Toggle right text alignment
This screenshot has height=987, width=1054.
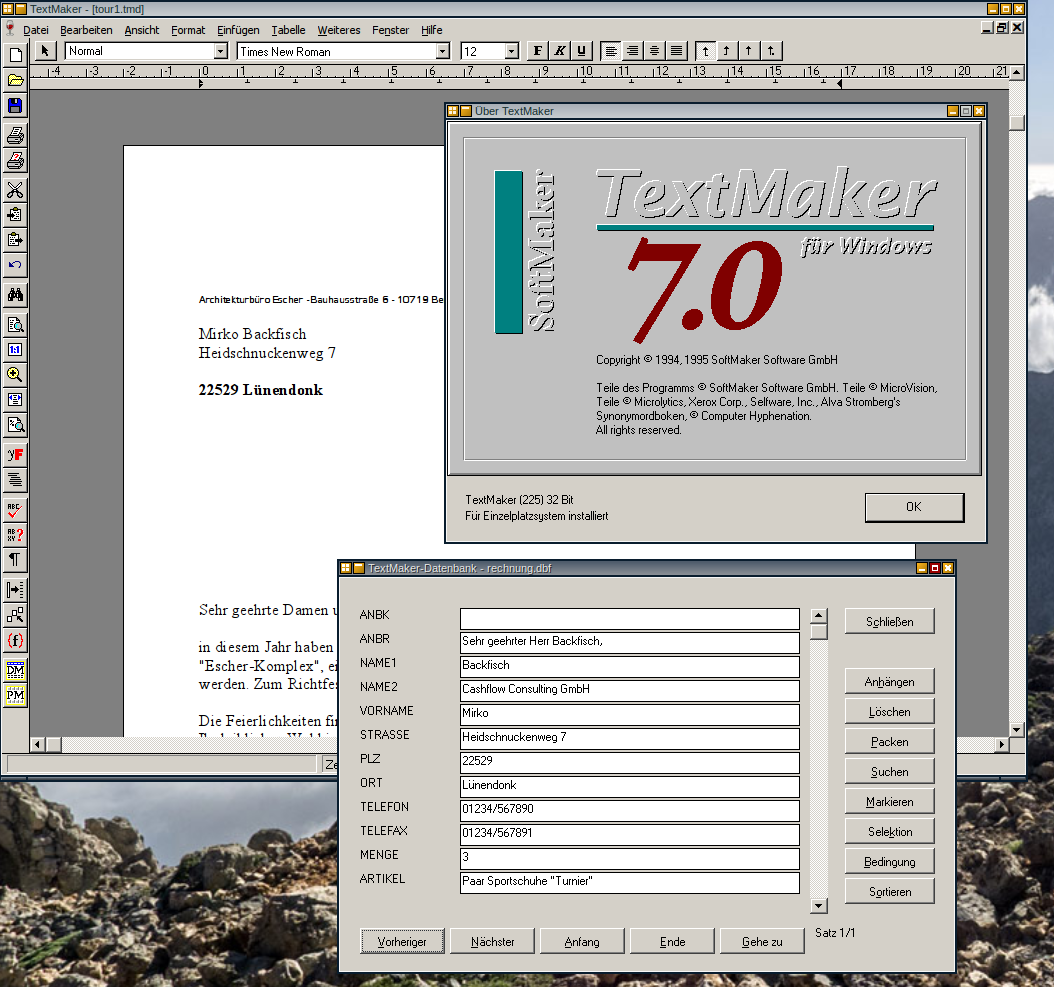click(x=633, y=51)
